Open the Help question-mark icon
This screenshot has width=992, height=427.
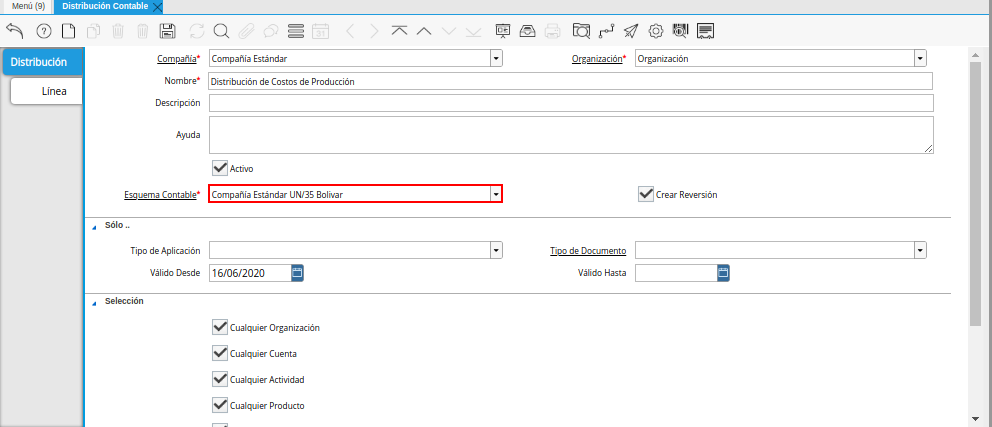pos(44,30)
